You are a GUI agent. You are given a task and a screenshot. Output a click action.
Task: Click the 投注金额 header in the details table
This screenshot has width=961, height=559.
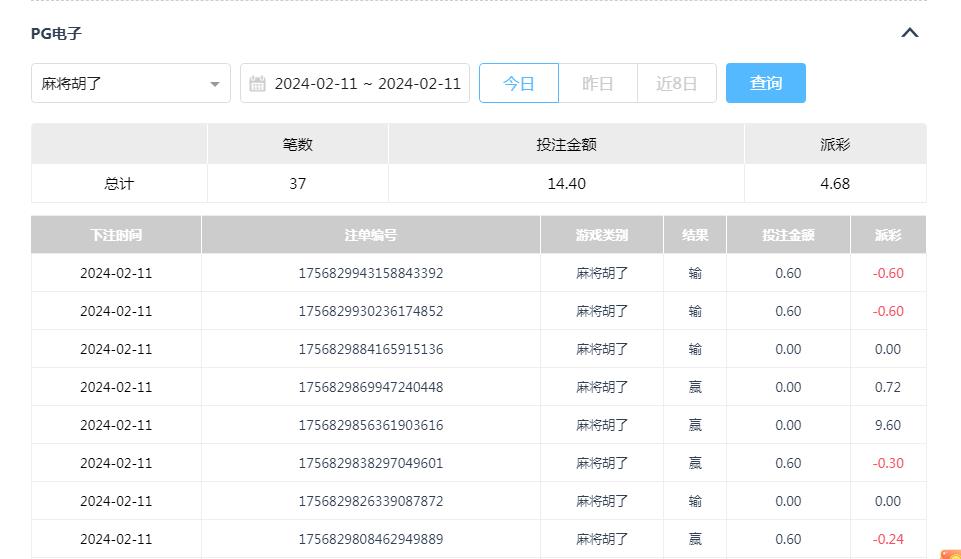tap(788, 235)
